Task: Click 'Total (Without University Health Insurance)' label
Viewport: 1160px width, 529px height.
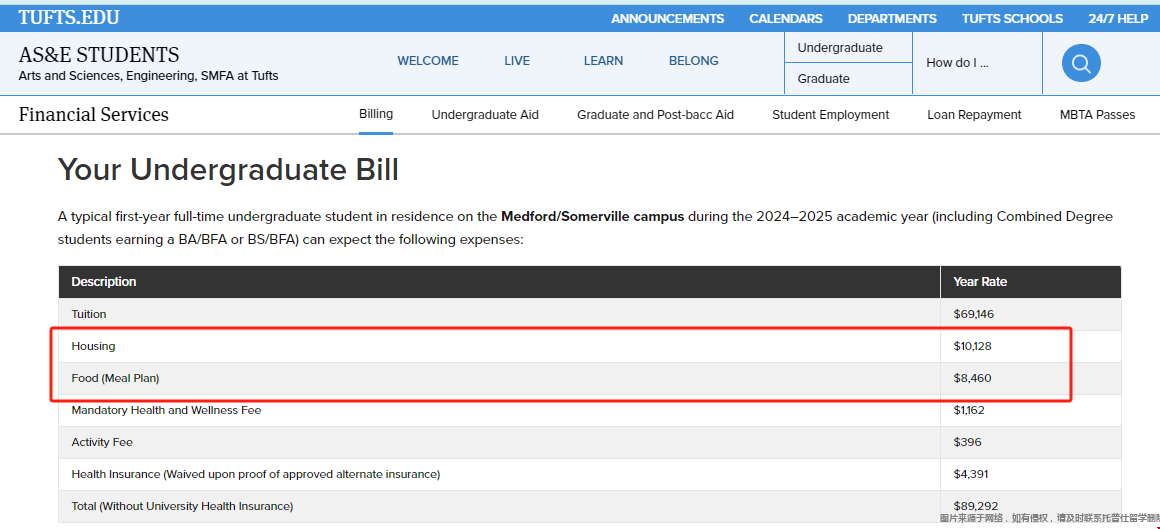Action: pyautogui.click(x=182, y=506)
